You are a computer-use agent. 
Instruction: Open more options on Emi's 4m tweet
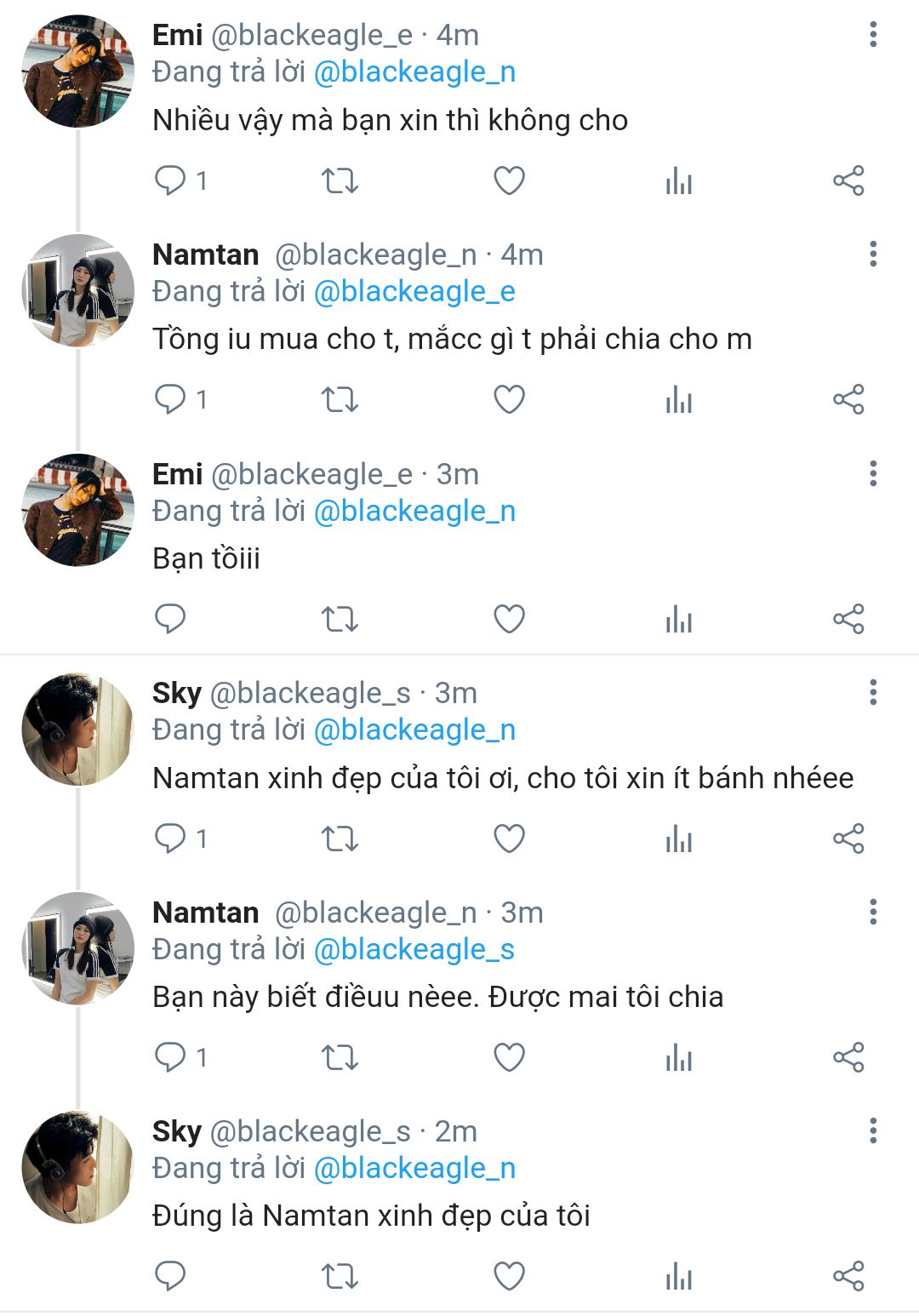(873, 35)
